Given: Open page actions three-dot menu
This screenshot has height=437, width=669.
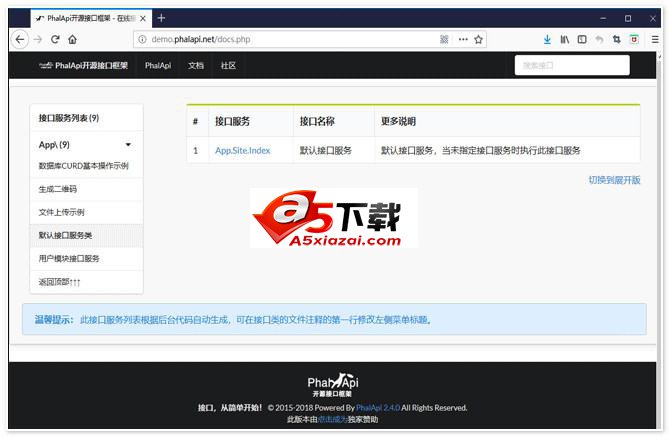Looking at the screenshot, I should [x=463, y=39].
